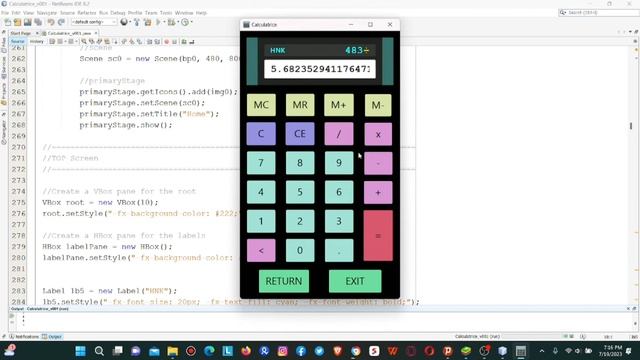
Task: Open Twitter from taskbar
Action: [x=319, y=351]
